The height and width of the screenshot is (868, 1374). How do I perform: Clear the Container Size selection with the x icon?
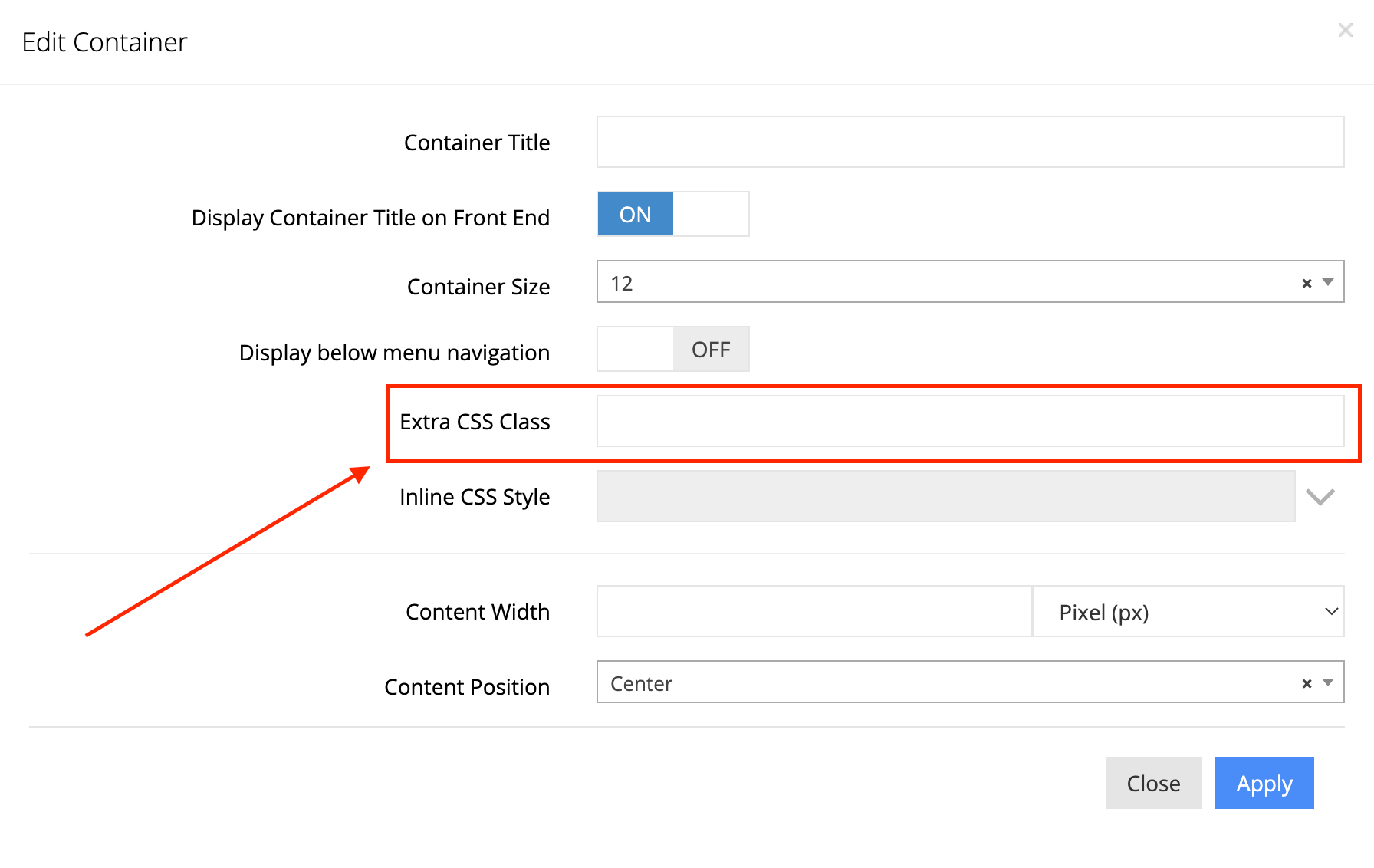tap(1307, 283)
